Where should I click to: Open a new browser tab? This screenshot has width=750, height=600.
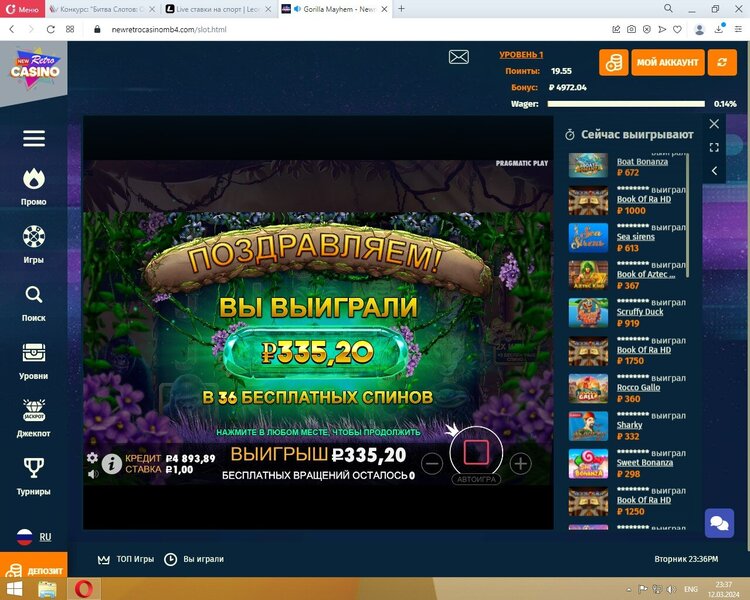401,9
